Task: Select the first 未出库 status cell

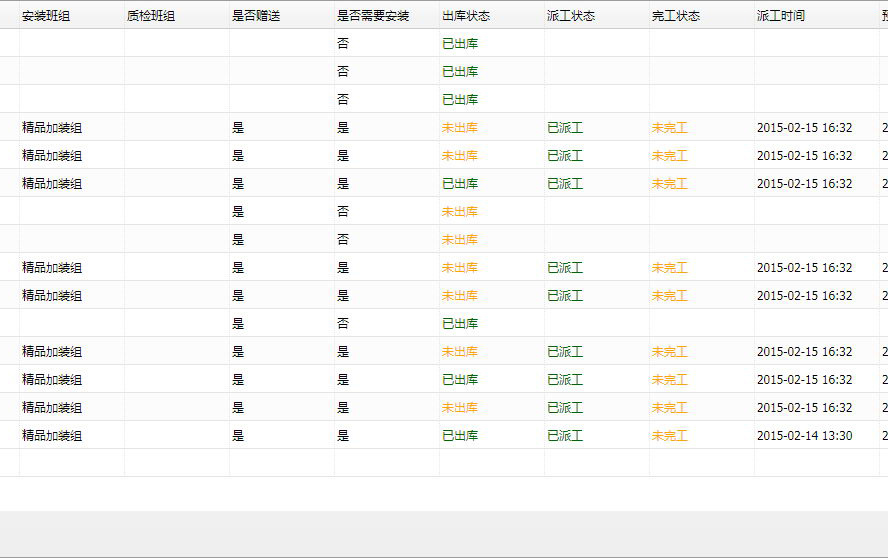Action: 460,128
